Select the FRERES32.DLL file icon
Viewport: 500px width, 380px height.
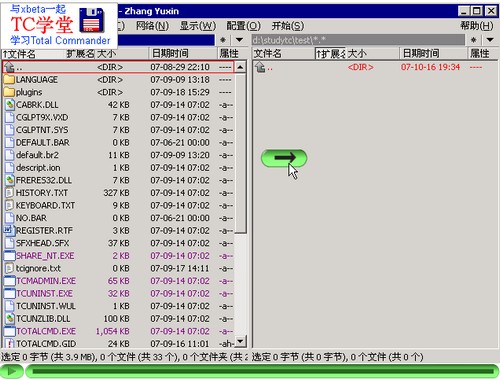tap(10, 180)
